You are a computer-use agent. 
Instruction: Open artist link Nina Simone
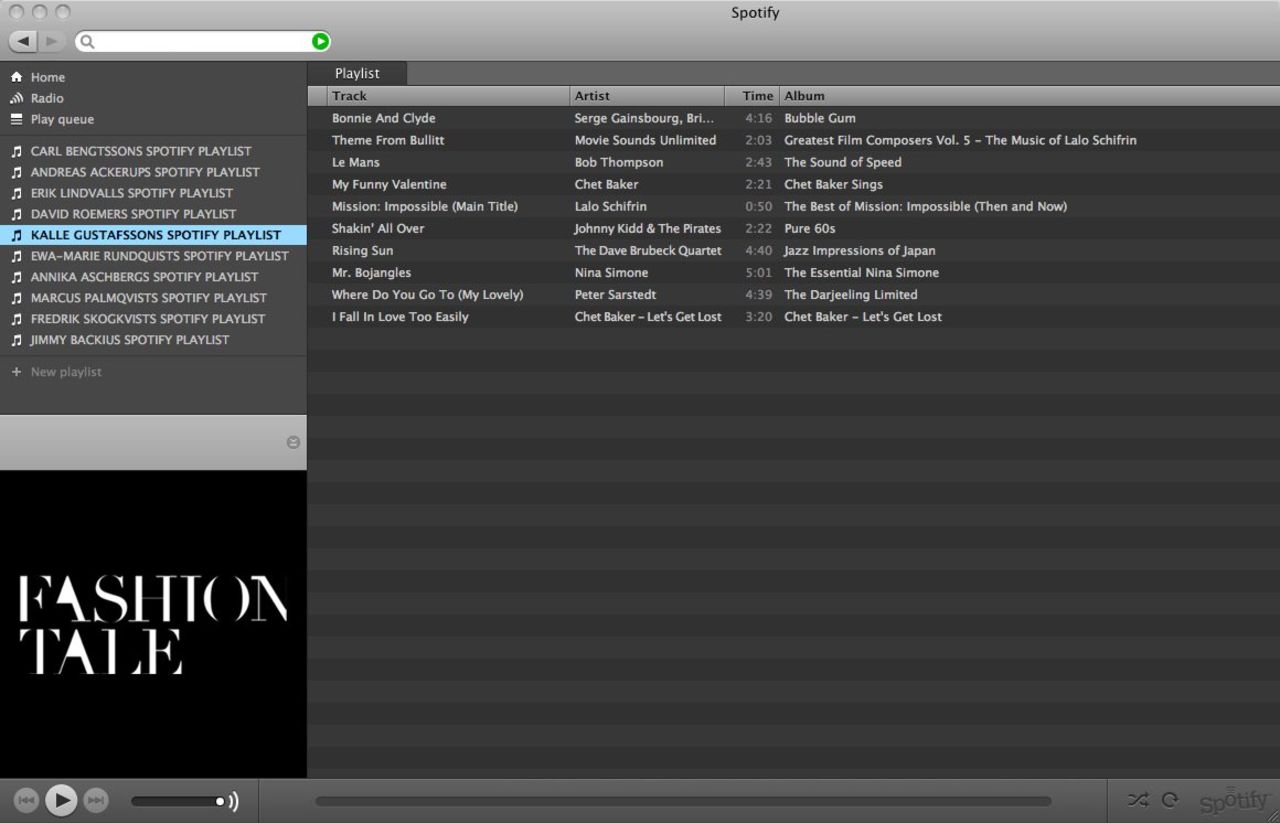[611, 272]
